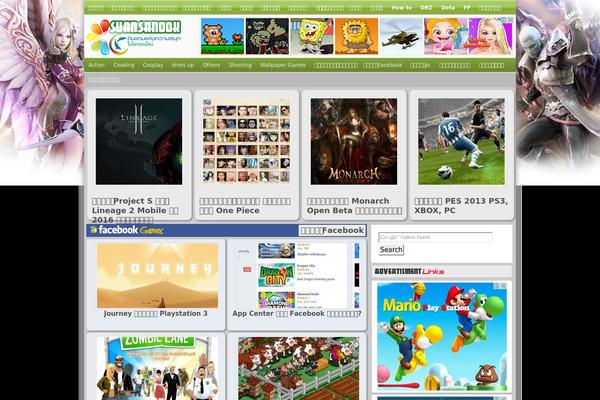Screen dimensions: 600x400
Task: Select the Facebook games category in green bar
Action: 383,65
